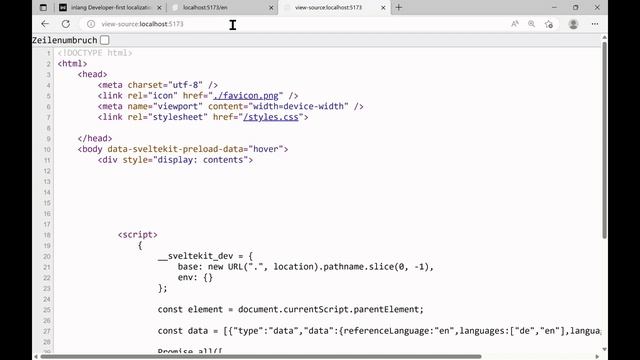Enable the Zeilenumbruch checkbox

coord(105,40)
